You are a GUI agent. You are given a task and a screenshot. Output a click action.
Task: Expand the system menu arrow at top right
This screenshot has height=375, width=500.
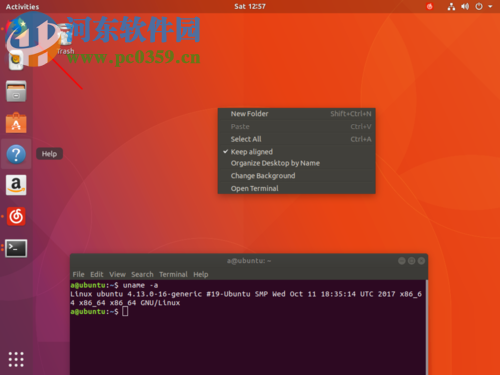(490, 6)
